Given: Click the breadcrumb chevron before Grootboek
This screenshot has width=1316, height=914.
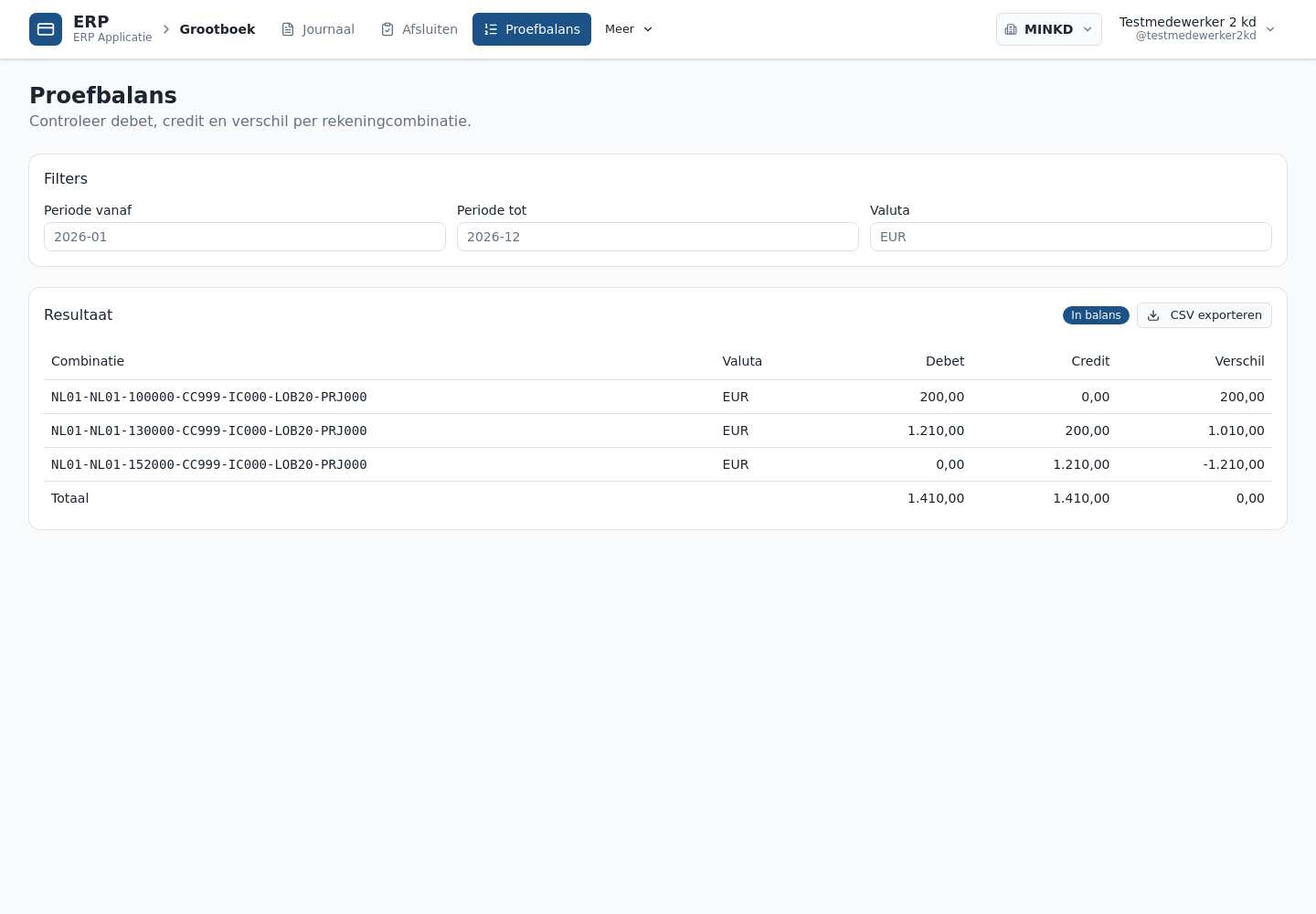Looking at the screenshot, I should click(x=166, y=29).
